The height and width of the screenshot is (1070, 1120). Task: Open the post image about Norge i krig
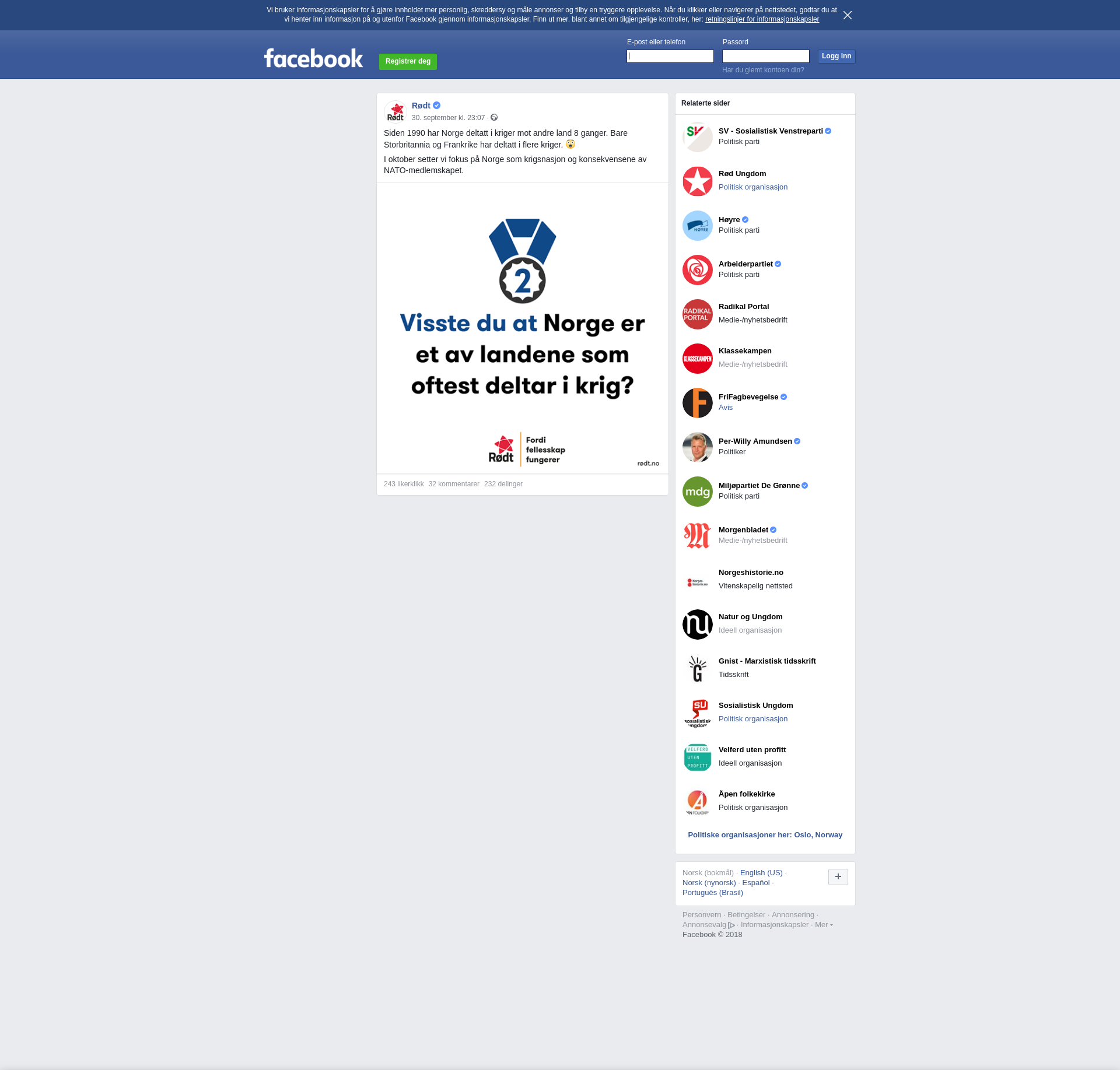click(523, 328)
